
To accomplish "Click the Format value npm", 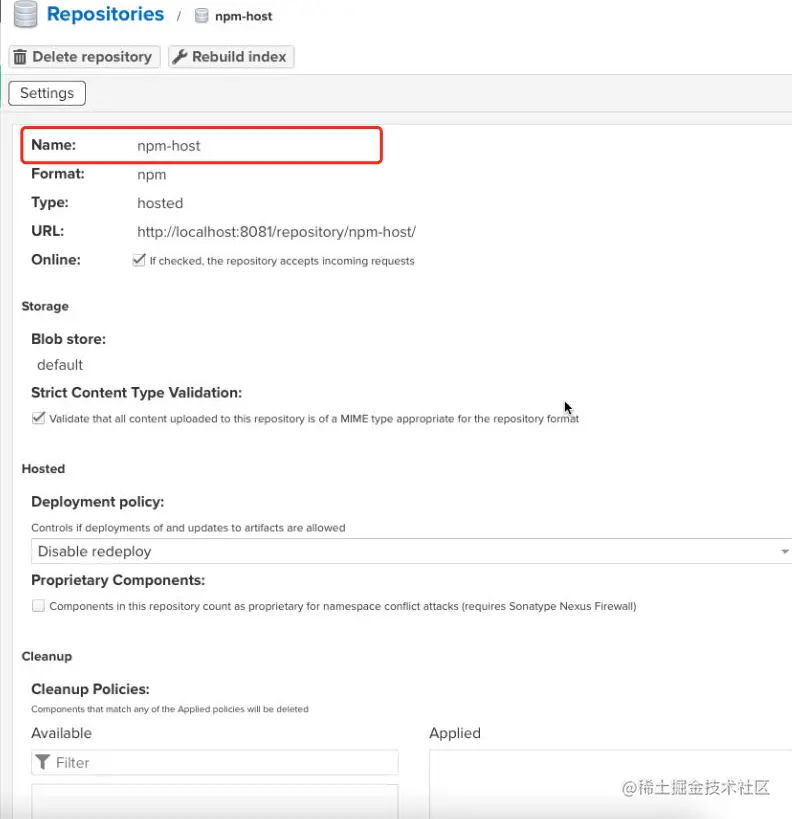I will (x=152, y=175).
